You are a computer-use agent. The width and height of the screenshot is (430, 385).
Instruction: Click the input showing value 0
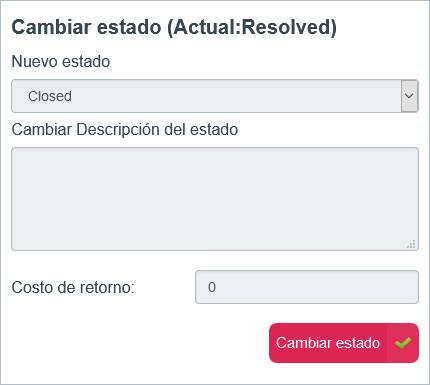point(307,287)
